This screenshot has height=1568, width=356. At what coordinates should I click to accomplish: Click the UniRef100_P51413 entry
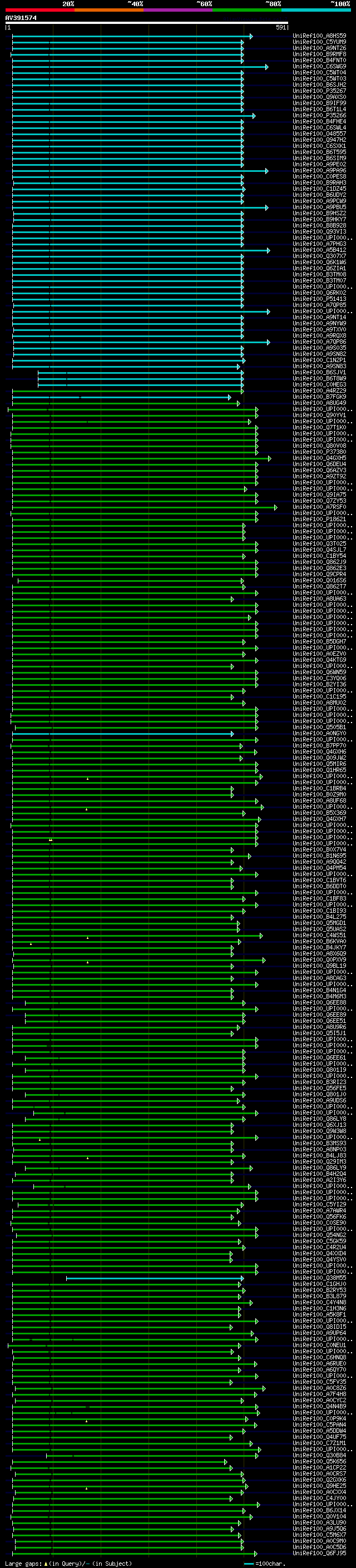tap(319, 299)
